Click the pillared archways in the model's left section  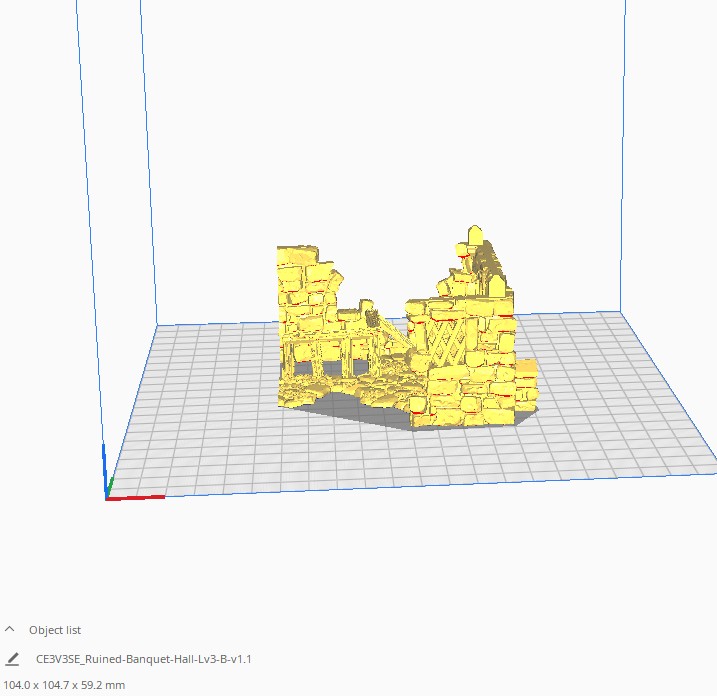pos(320,355)
